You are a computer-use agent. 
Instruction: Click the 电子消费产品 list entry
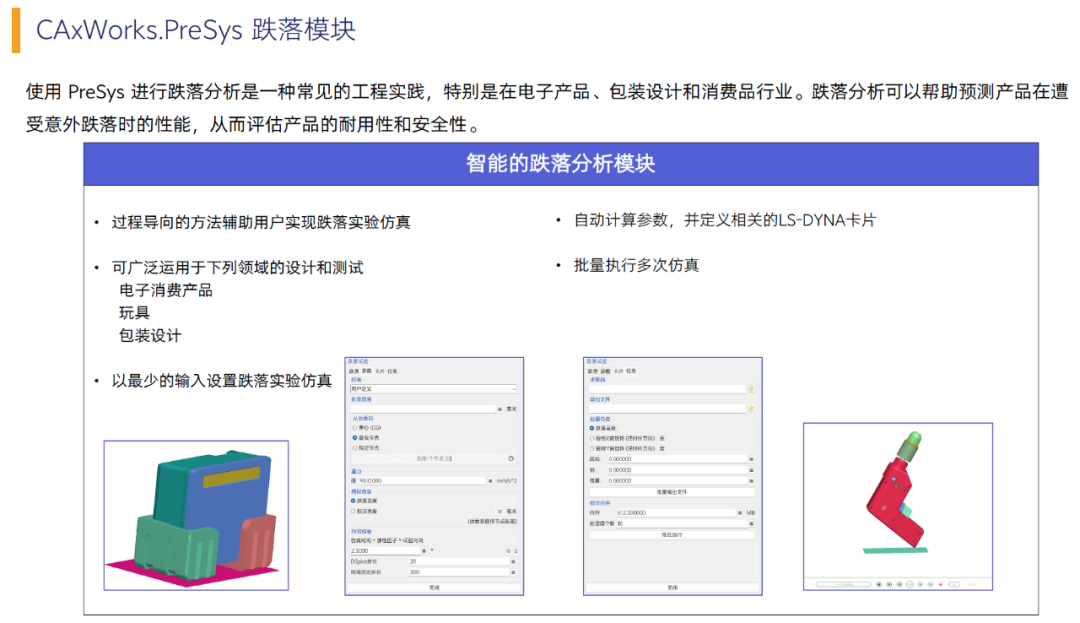[166, 291]
